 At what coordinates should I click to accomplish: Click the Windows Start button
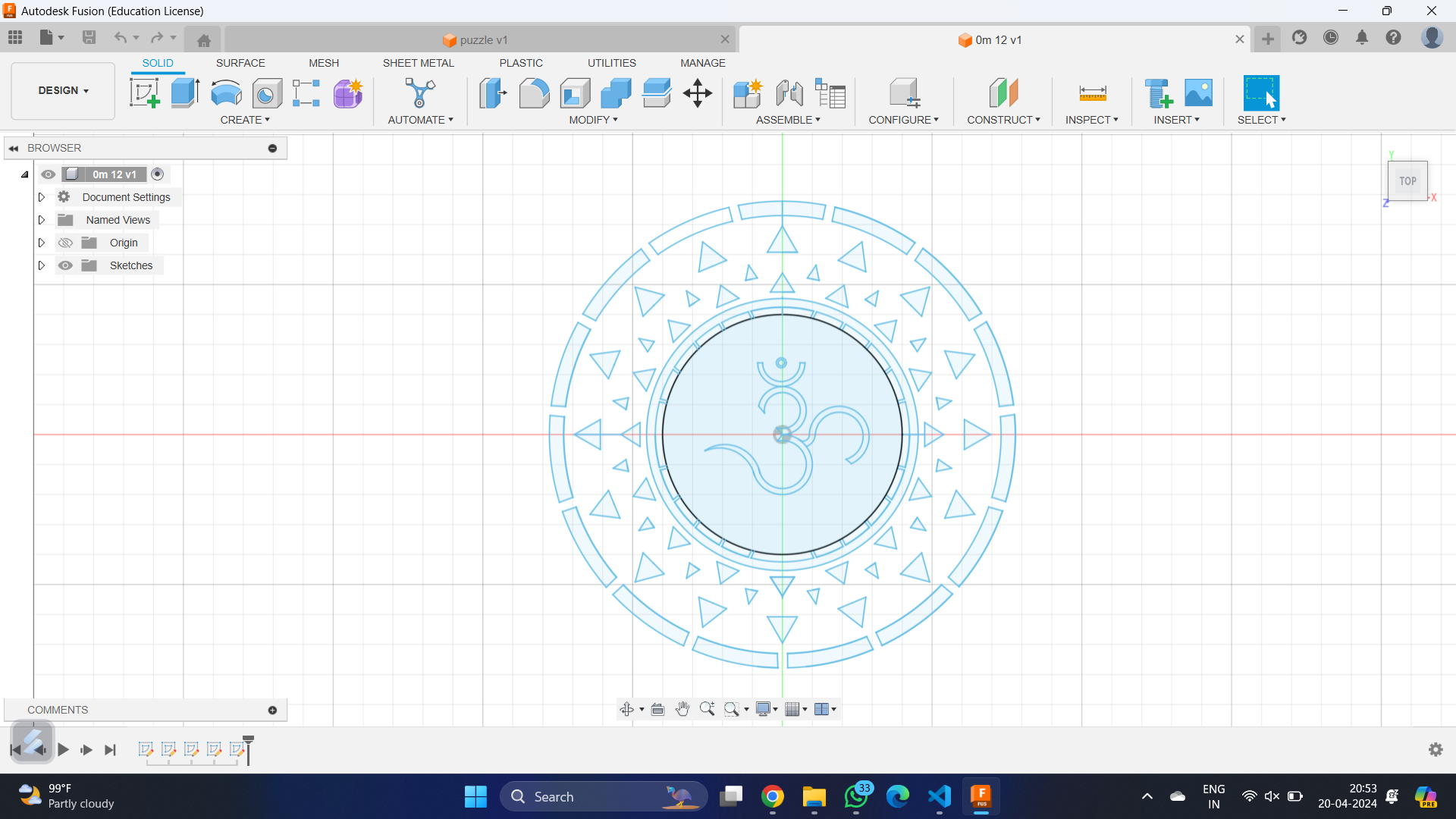pyautogui.click(x=475, y=796)
